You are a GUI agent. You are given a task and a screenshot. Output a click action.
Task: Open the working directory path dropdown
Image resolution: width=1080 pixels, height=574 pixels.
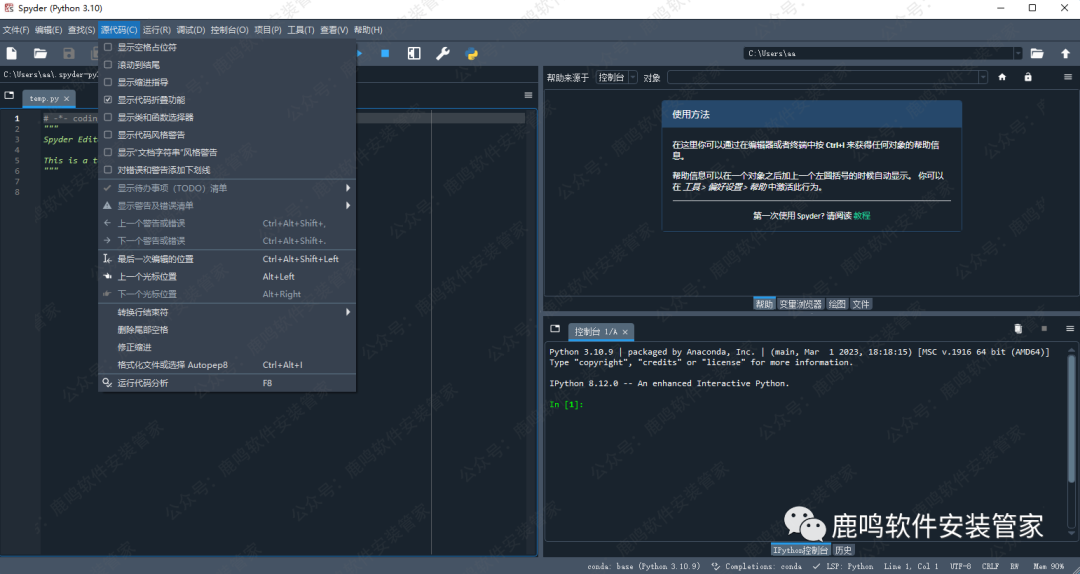(x=1018, y=54)
